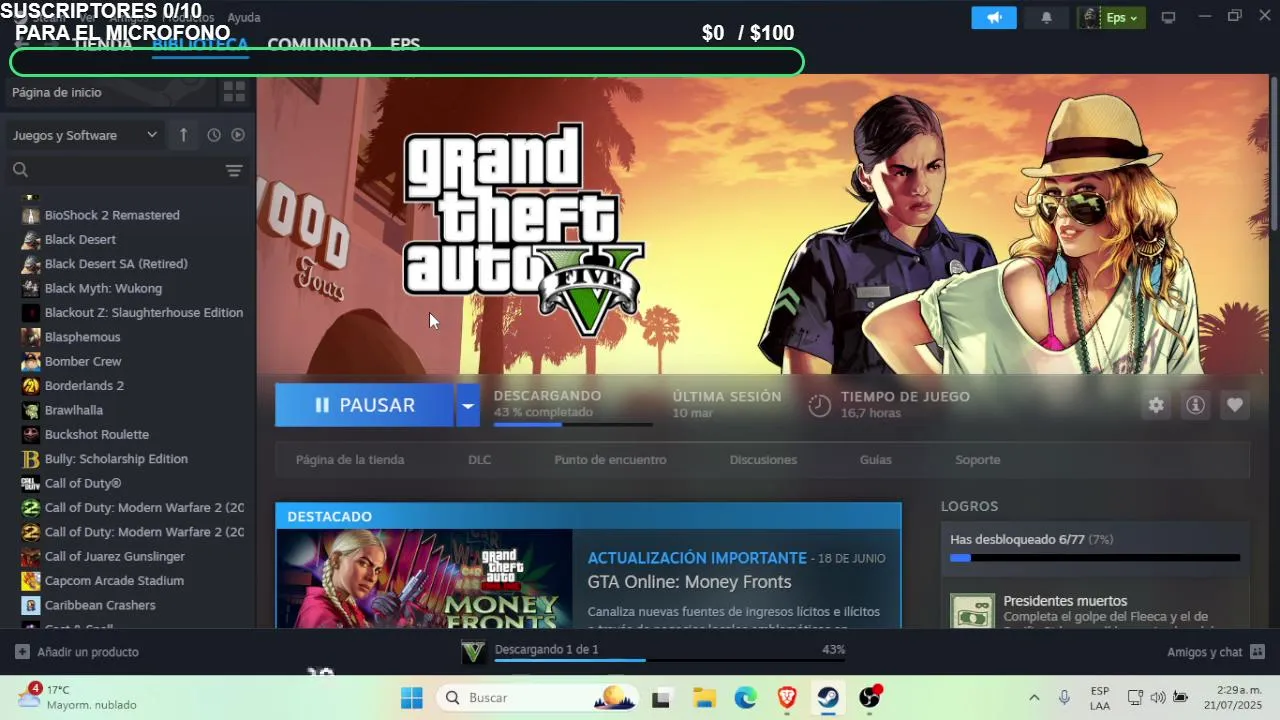1280x720 pixels.
Task: Open advanced filters icon in search bar
Action: pos(234,170)
